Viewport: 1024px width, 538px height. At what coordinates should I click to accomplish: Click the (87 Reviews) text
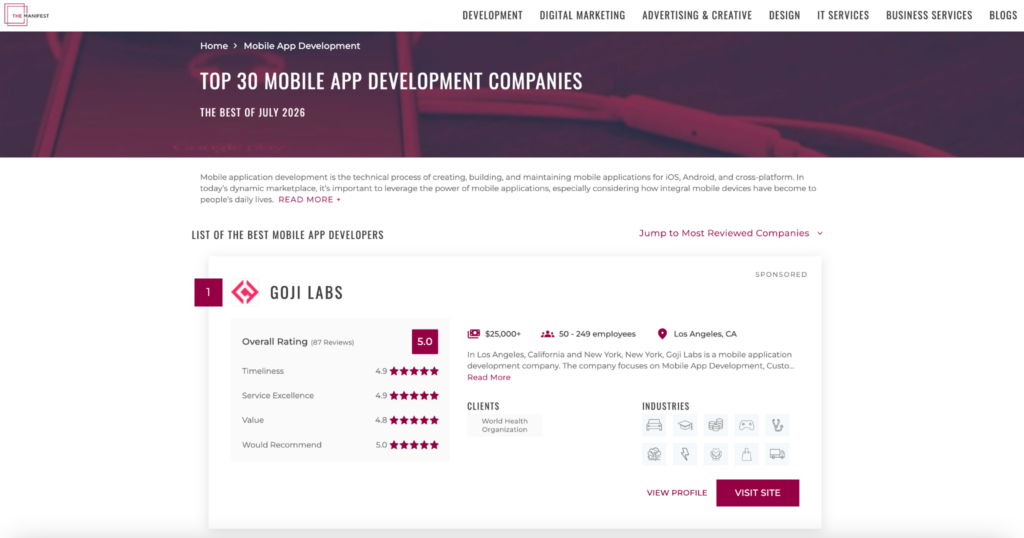point(332,342)
